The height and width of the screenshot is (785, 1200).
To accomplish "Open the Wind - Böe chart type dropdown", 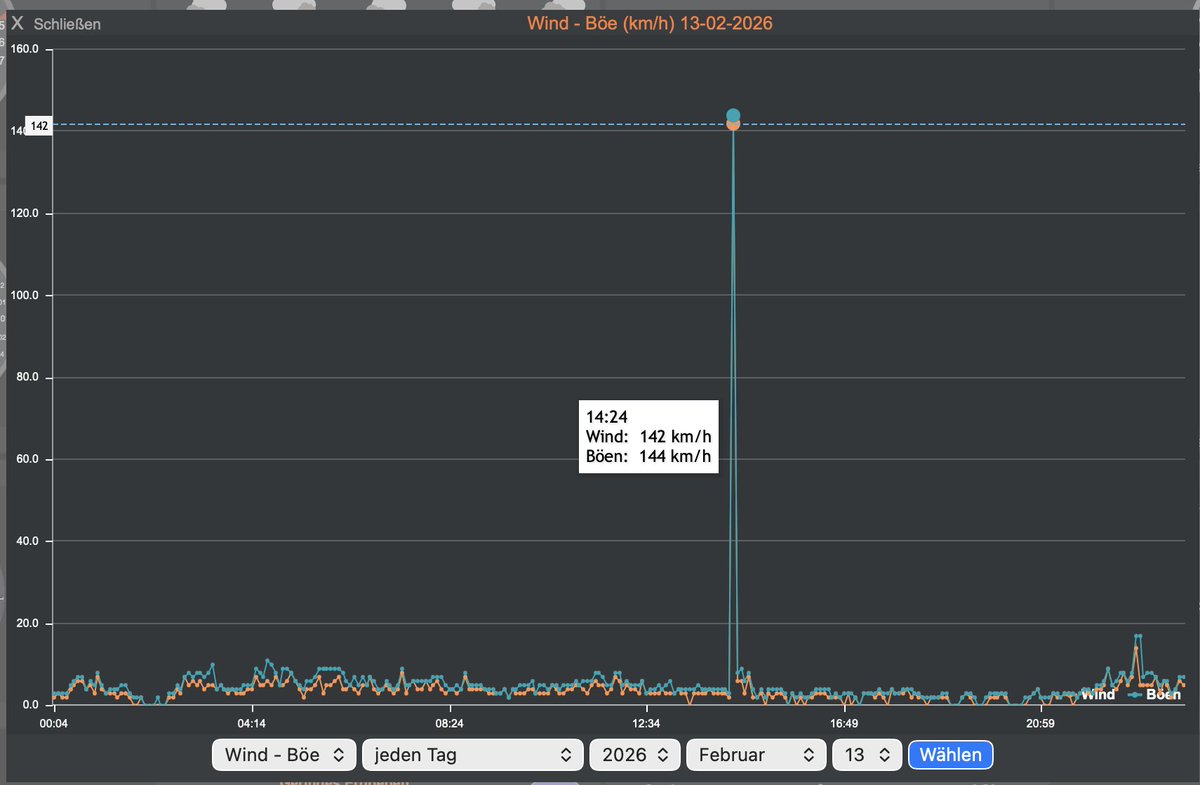I will pyautogui.click(x=284, y=755).
